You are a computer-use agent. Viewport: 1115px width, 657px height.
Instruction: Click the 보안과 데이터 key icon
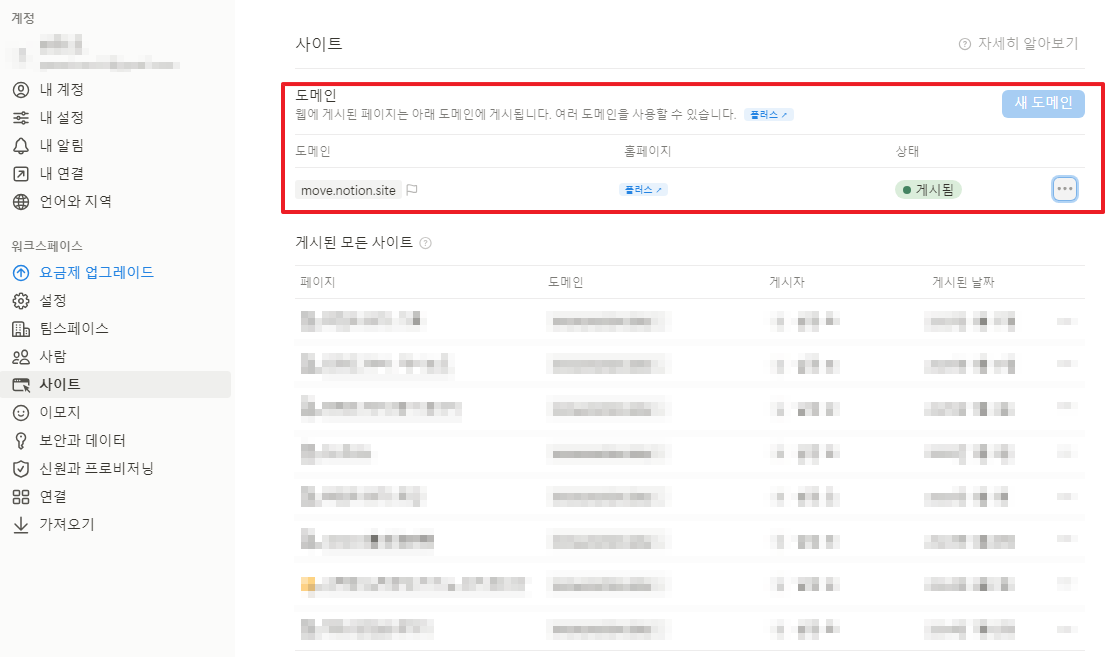point(21,441)
